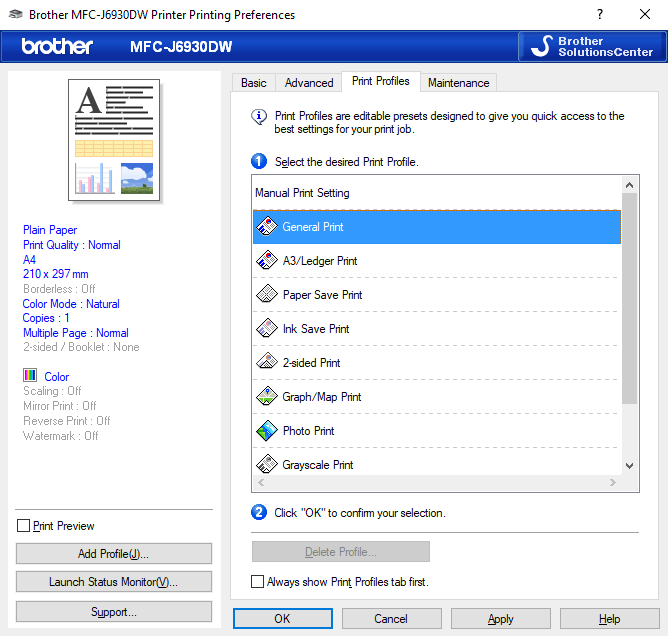
Task: Click the horizontal scroll right arrow
Action: point(613,482)
